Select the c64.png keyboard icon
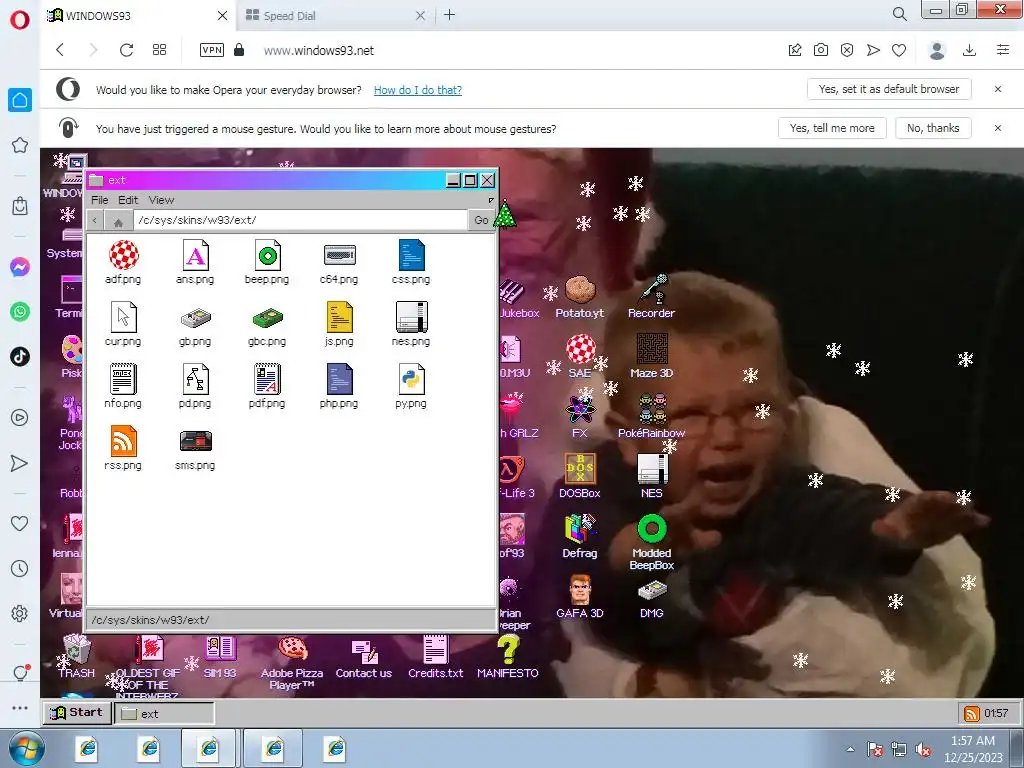Screen dimensions: 1024x768 click(339, 255)
